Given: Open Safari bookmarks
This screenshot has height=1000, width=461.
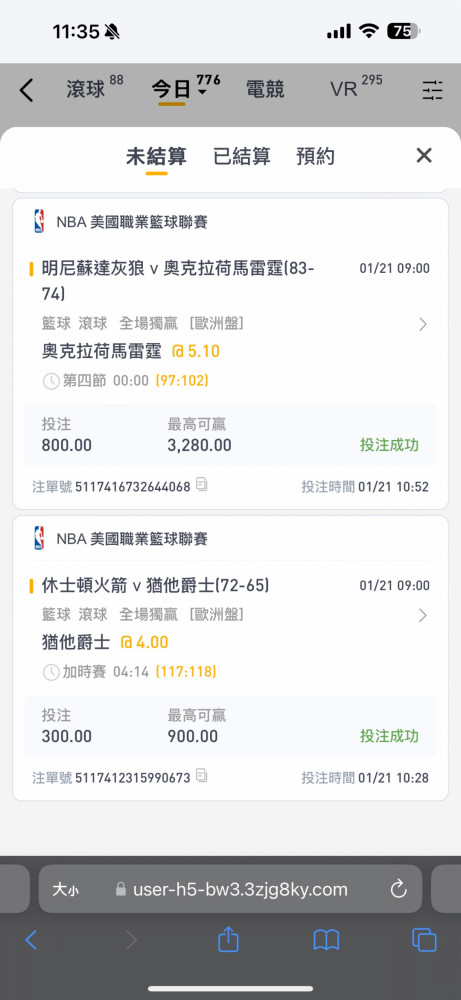Looking at the screenshot, I should click(326, 940).
